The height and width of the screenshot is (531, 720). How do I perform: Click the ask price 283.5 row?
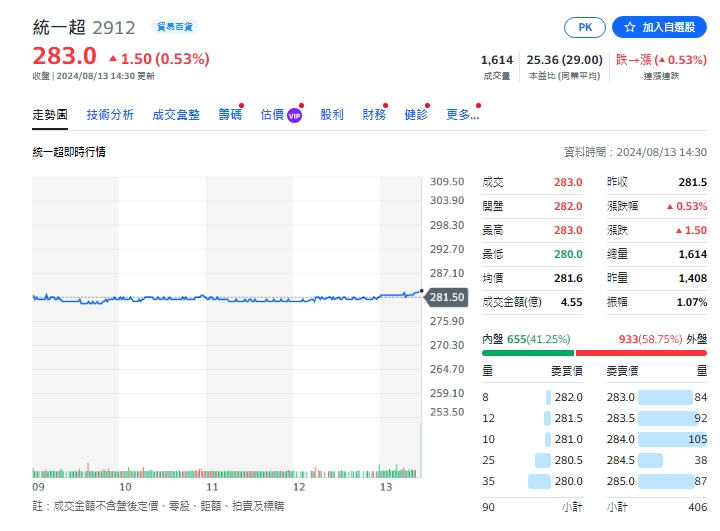657,418
